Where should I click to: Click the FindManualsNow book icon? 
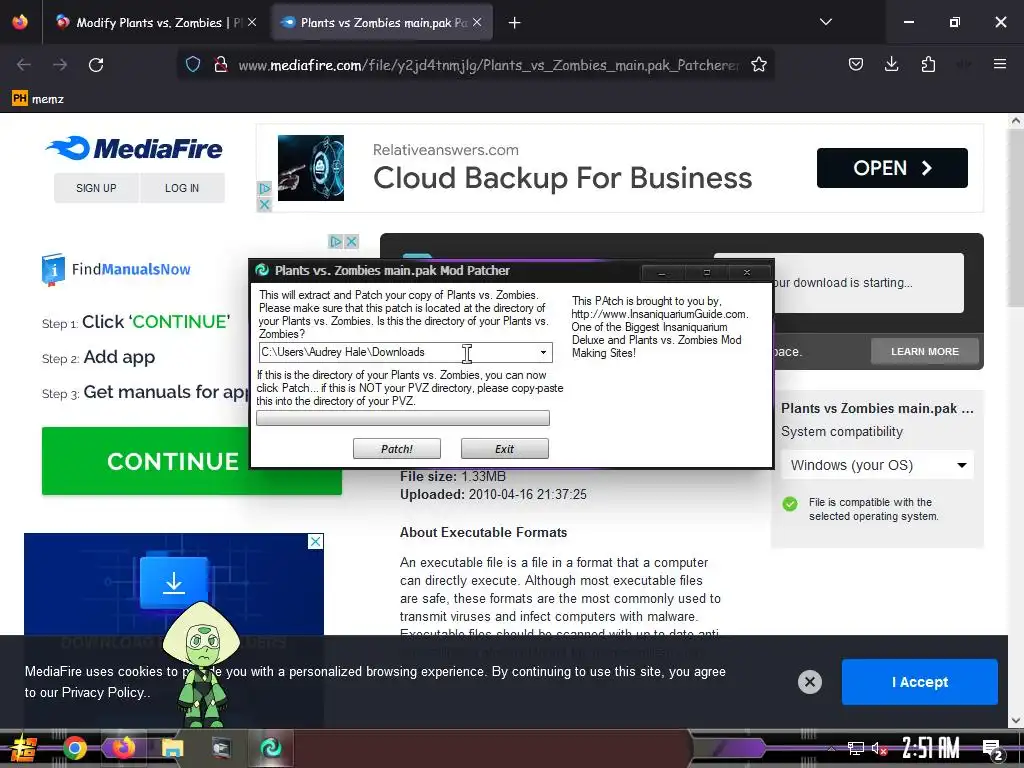[53, 270]
